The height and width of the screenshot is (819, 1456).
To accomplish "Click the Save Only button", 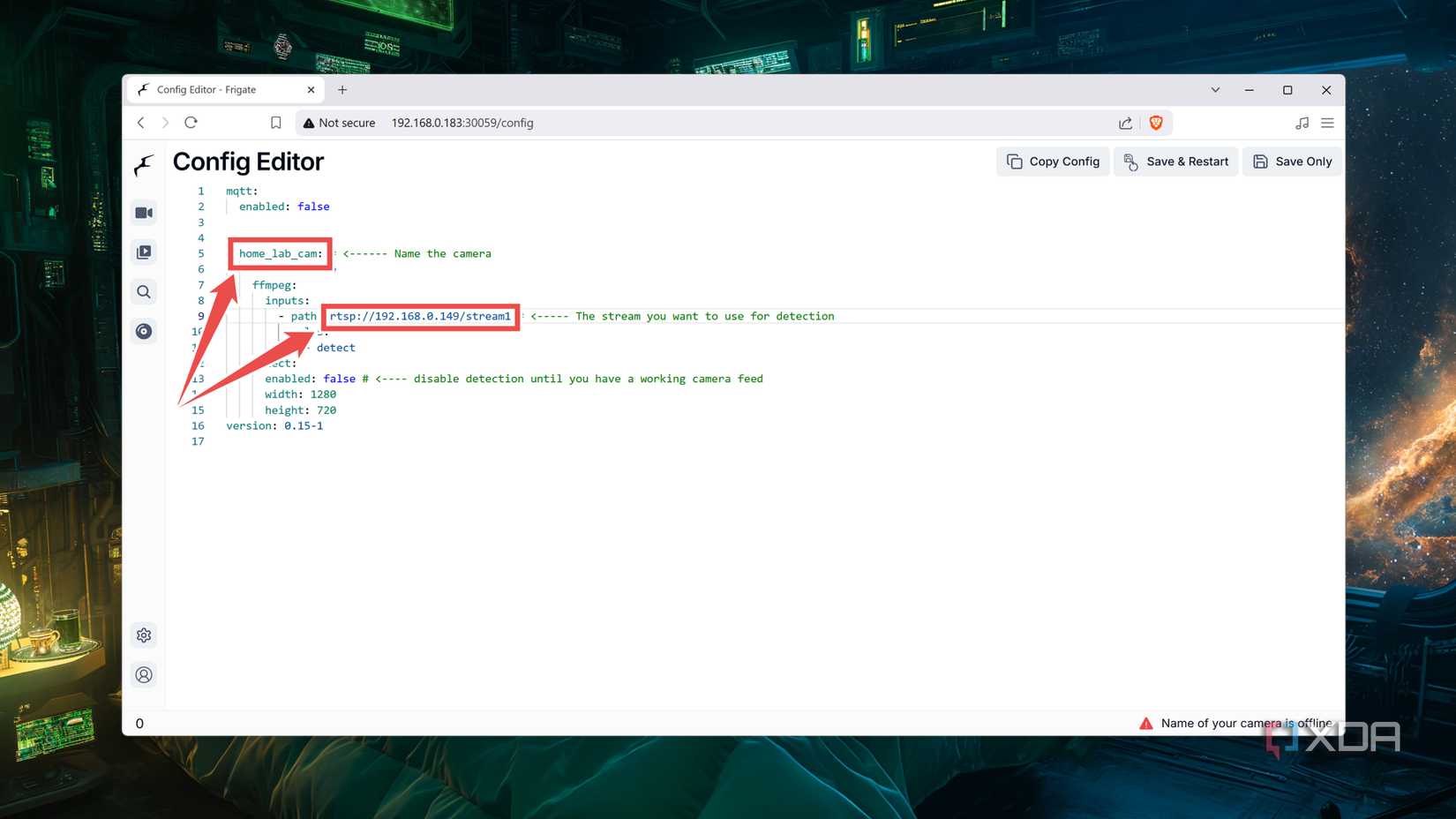I will pyautogui.click(x=1292, y=162).
